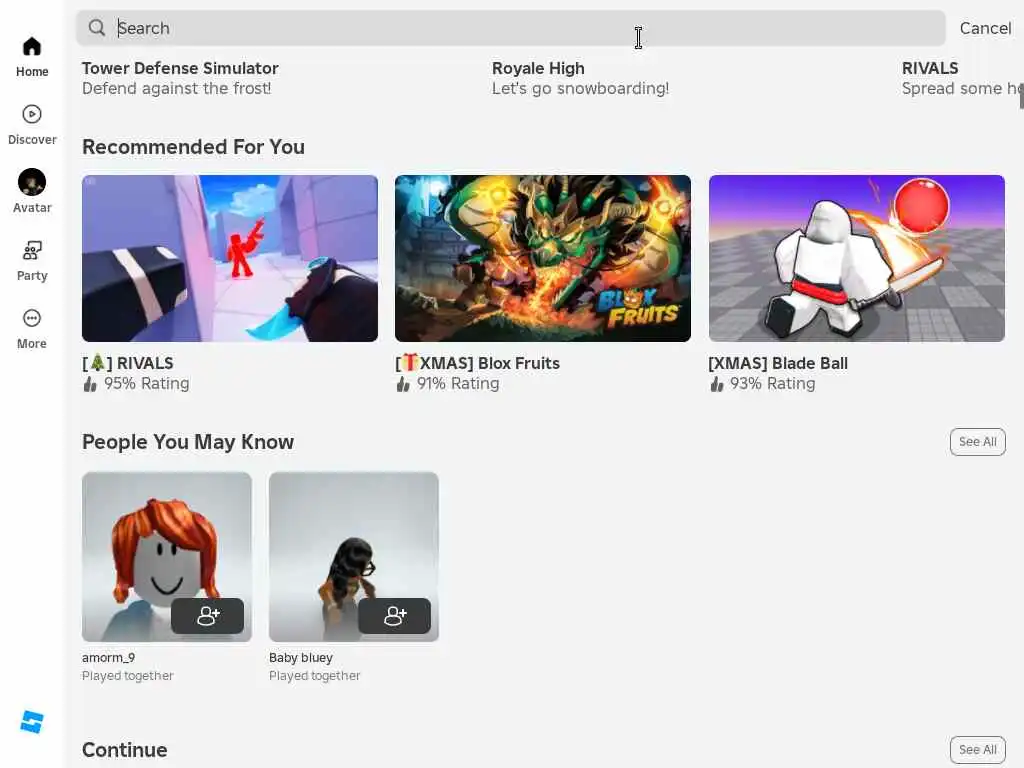This screenshot has width=1024, height=768.
Task: Click the Roblox Studio logo icon in sidebar
Action: click(x=31, y=722)
